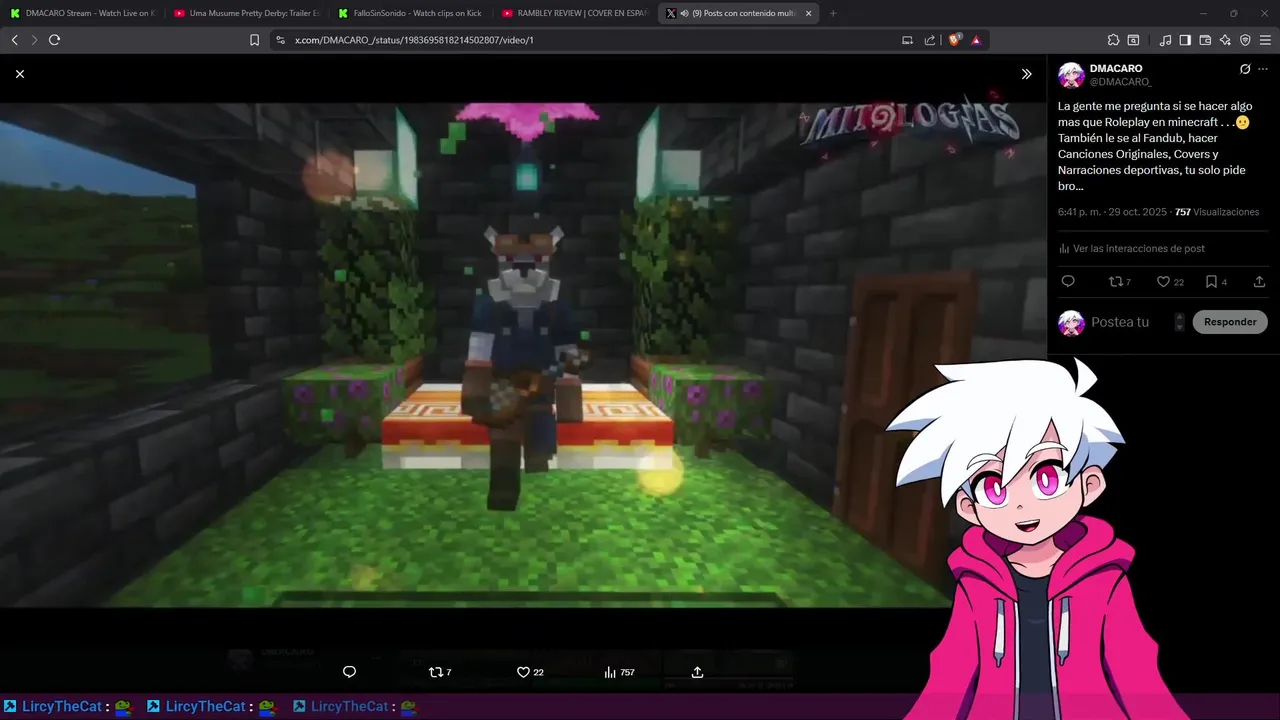Close the active X posts tab

coord(809,13)
